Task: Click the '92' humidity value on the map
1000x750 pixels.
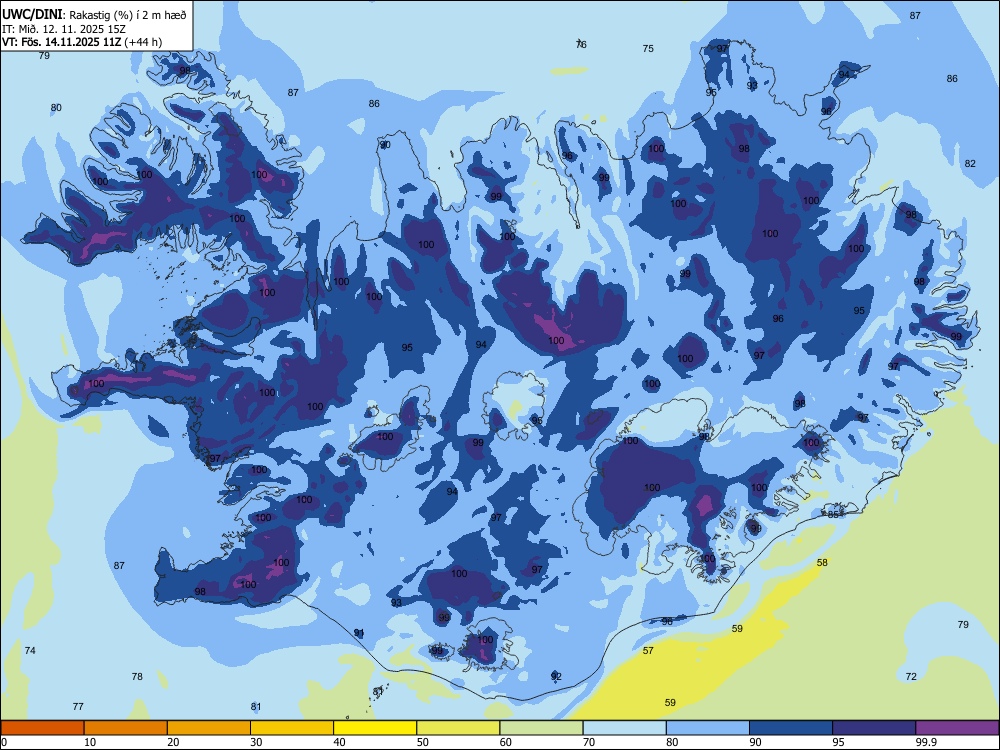Action: pyautogui.click(x=556, y=676)
